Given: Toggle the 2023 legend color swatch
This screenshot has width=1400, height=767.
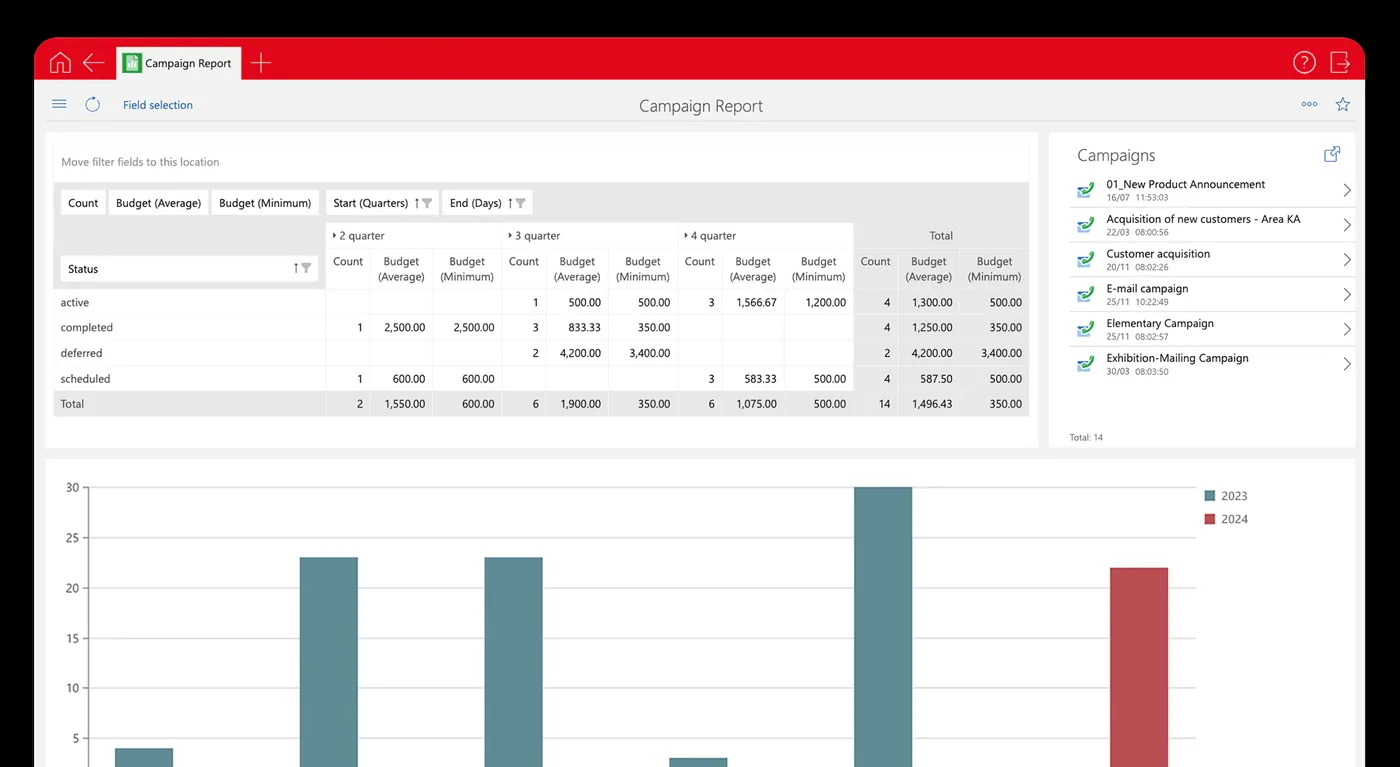Looking at the screenshot, I should pos(1210,496).
